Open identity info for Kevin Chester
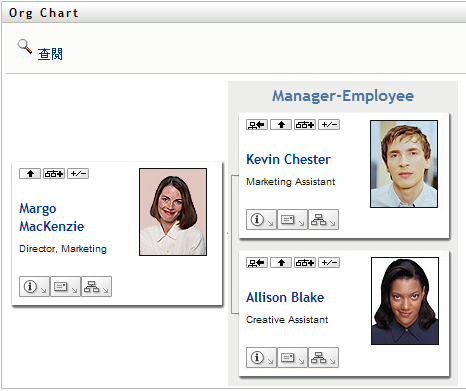466x391 pixels. 261,220
